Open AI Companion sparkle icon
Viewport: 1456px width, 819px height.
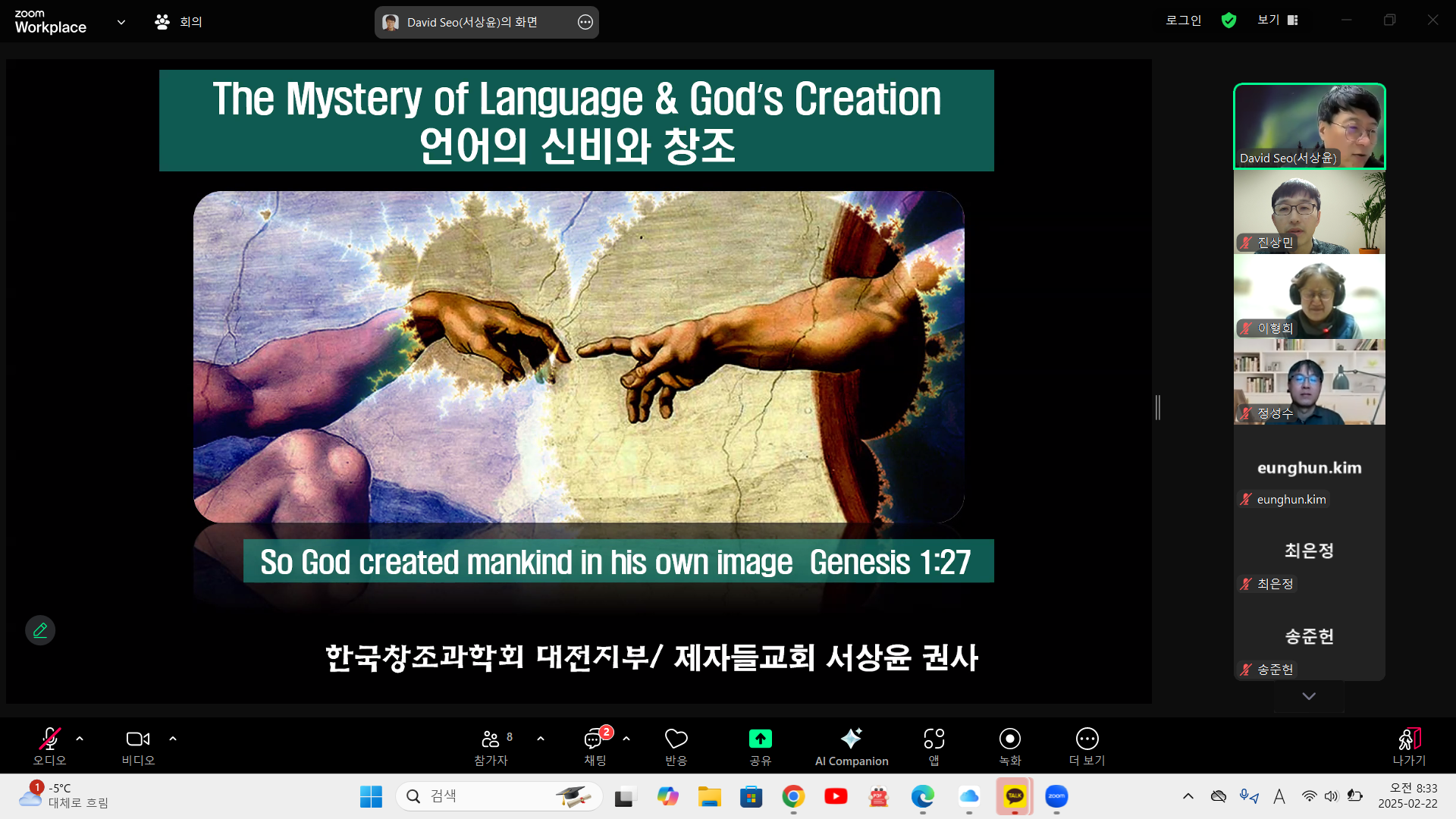[852, 747]
